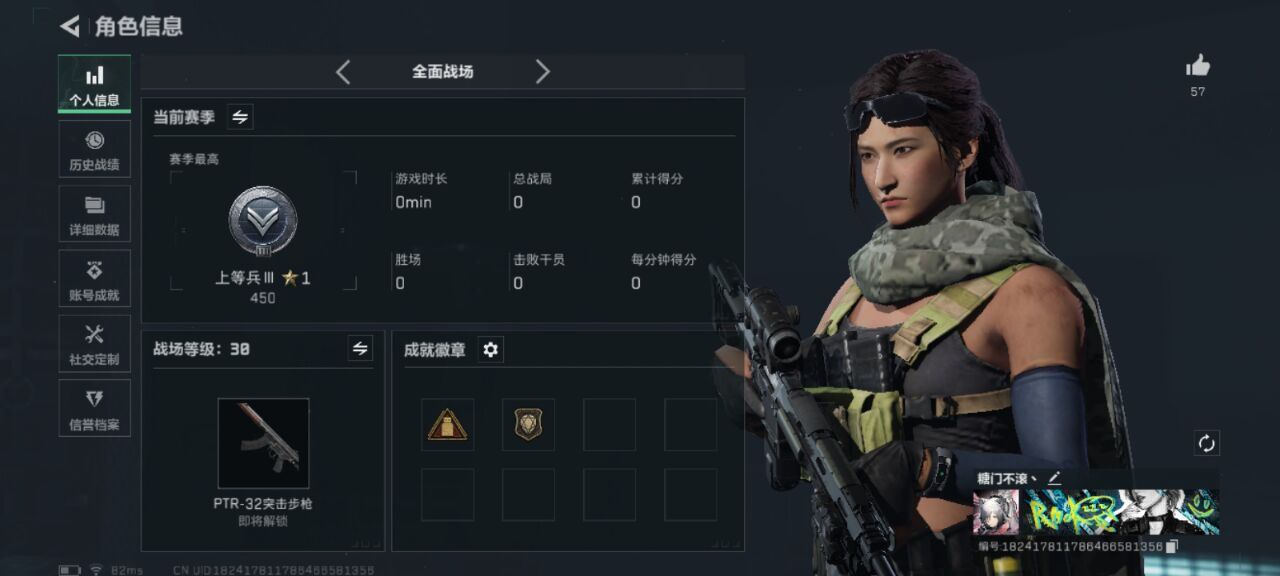Screen dimensions: 1280x576
Task: Copy the player ID number via the copy icon
Action: pyautogui.click(x=1172, y=547)
